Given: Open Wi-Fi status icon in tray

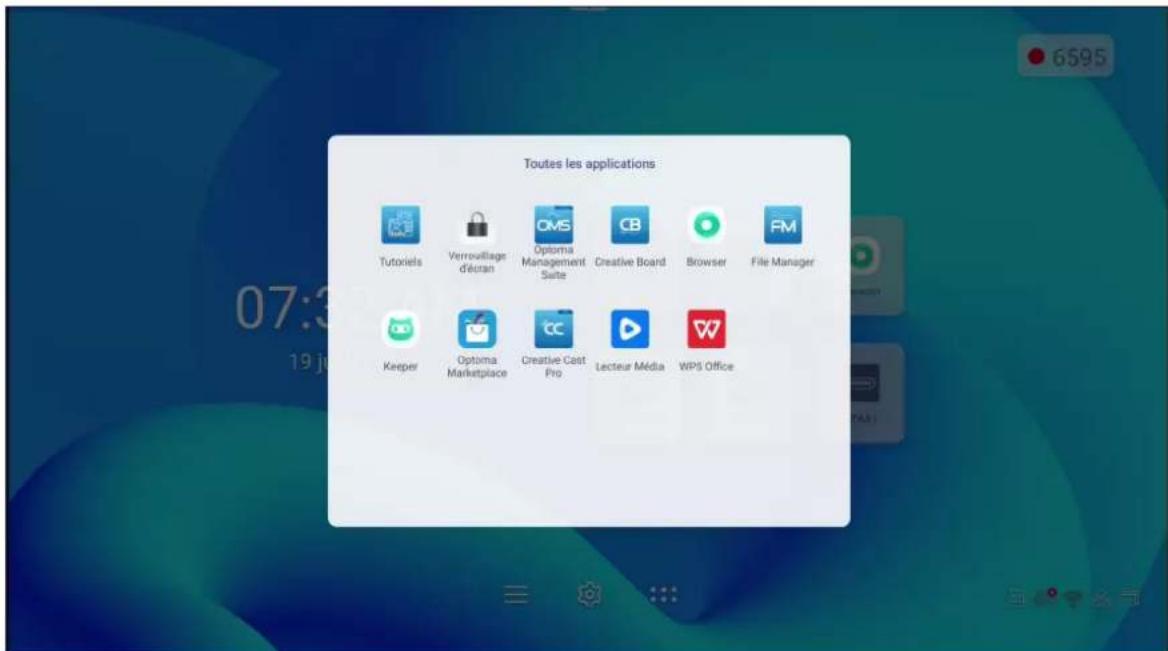Looking at the screenshot, I should click(1073, 598).
